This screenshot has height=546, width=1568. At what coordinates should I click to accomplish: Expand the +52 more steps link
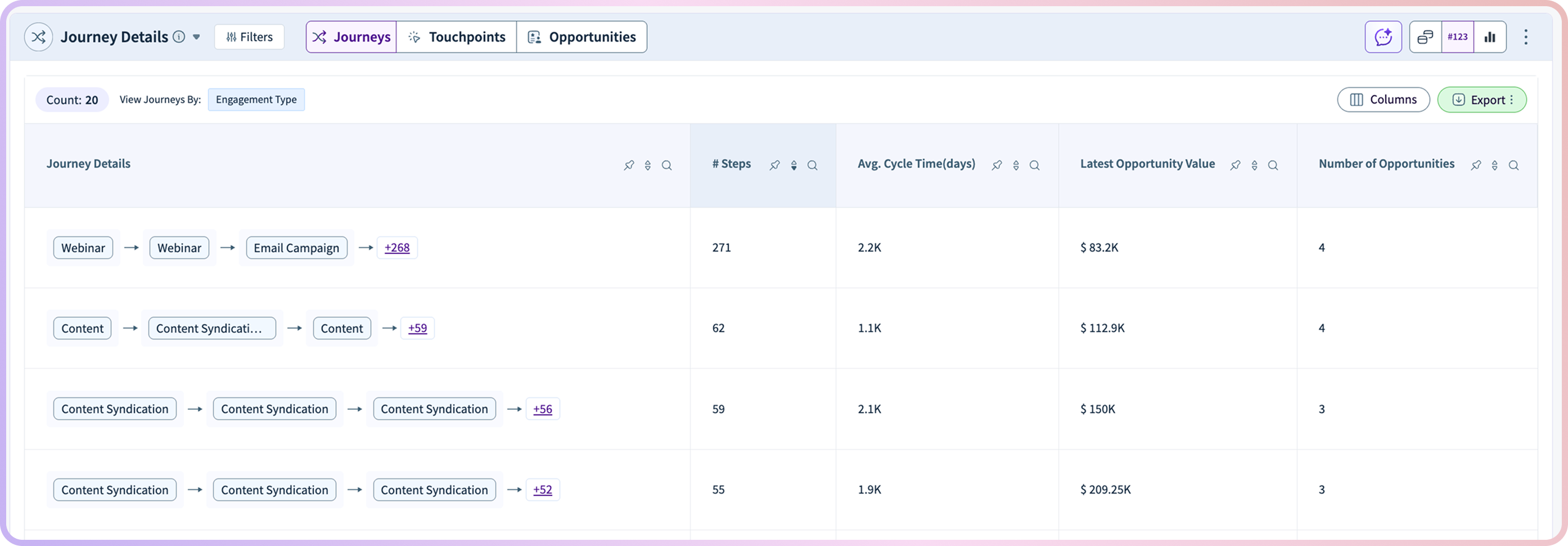(543, 489)
